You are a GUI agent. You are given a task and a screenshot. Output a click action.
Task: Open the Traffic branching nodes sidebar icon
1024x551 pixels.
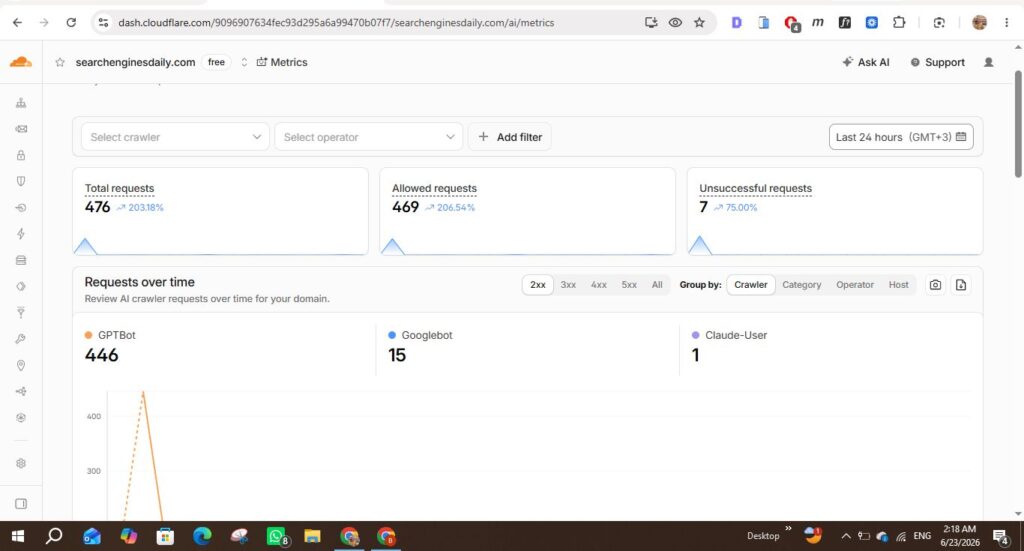tap(21, 392)
